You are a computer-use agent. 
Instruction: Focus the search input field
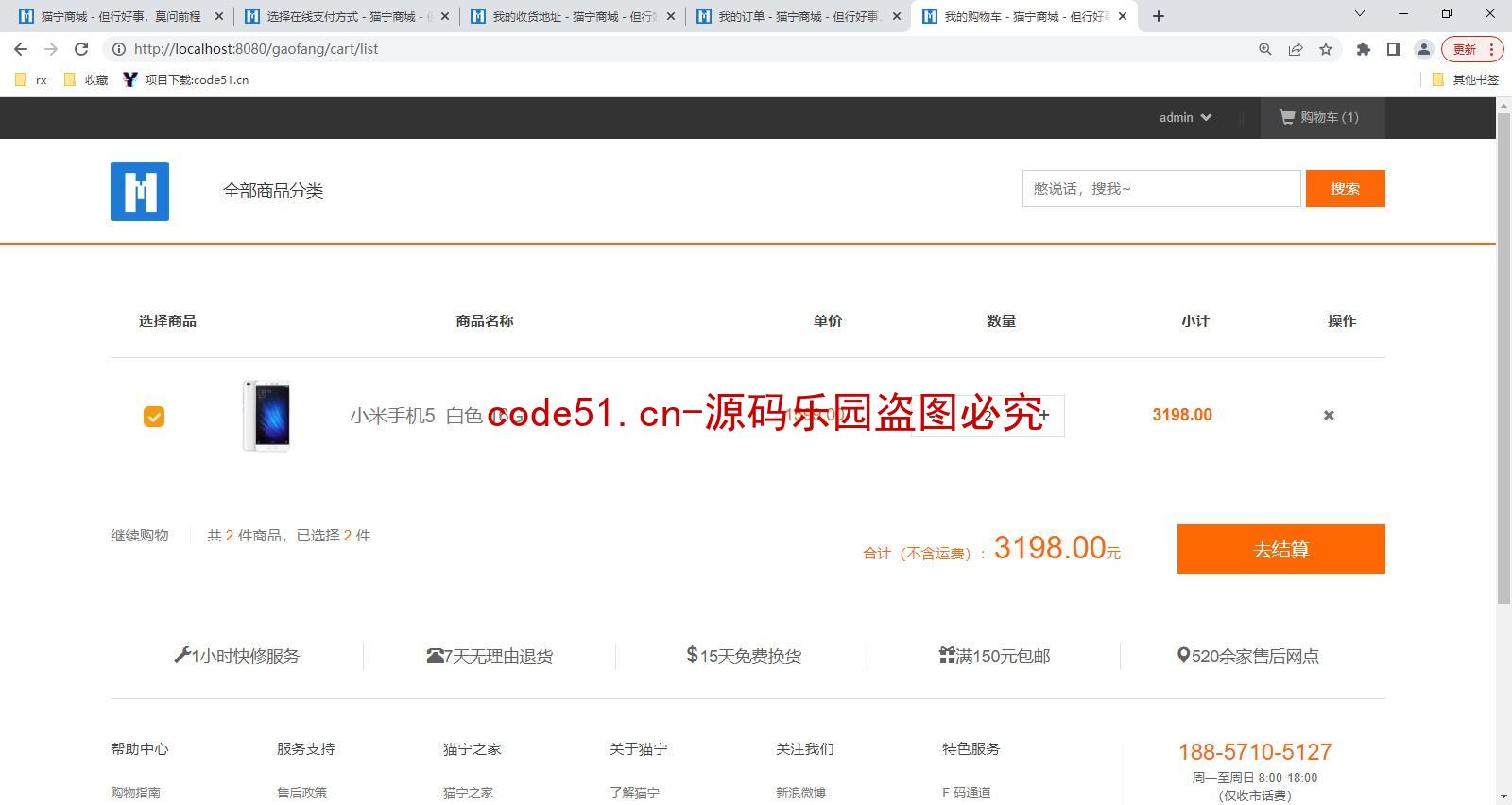point(1161,188)
